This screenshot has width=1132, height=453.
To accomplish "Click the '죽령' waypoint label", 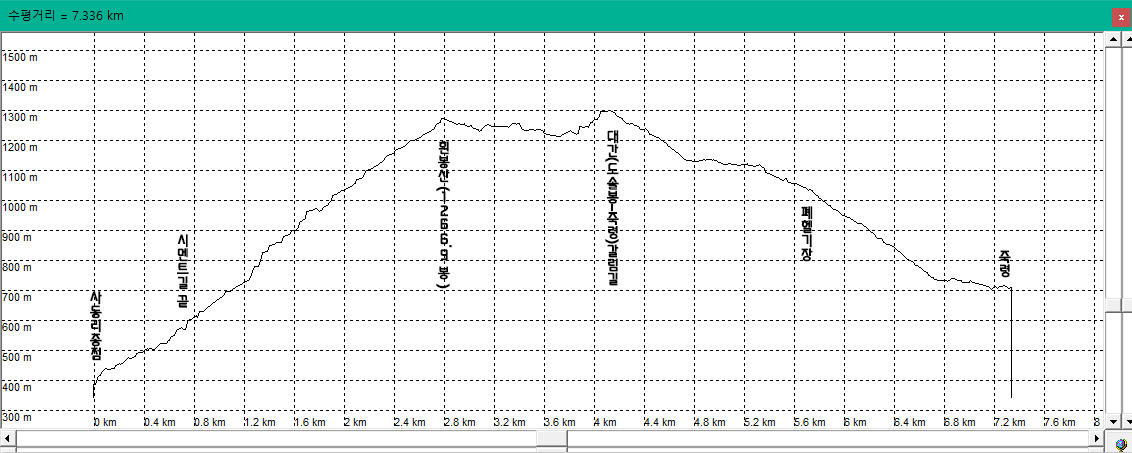I will coord(1006,265).
